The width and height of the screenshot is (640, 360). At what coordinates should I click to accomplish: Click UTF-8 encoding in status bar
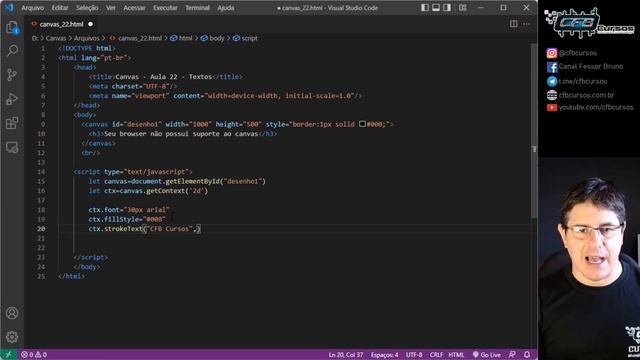coord(414,355)
